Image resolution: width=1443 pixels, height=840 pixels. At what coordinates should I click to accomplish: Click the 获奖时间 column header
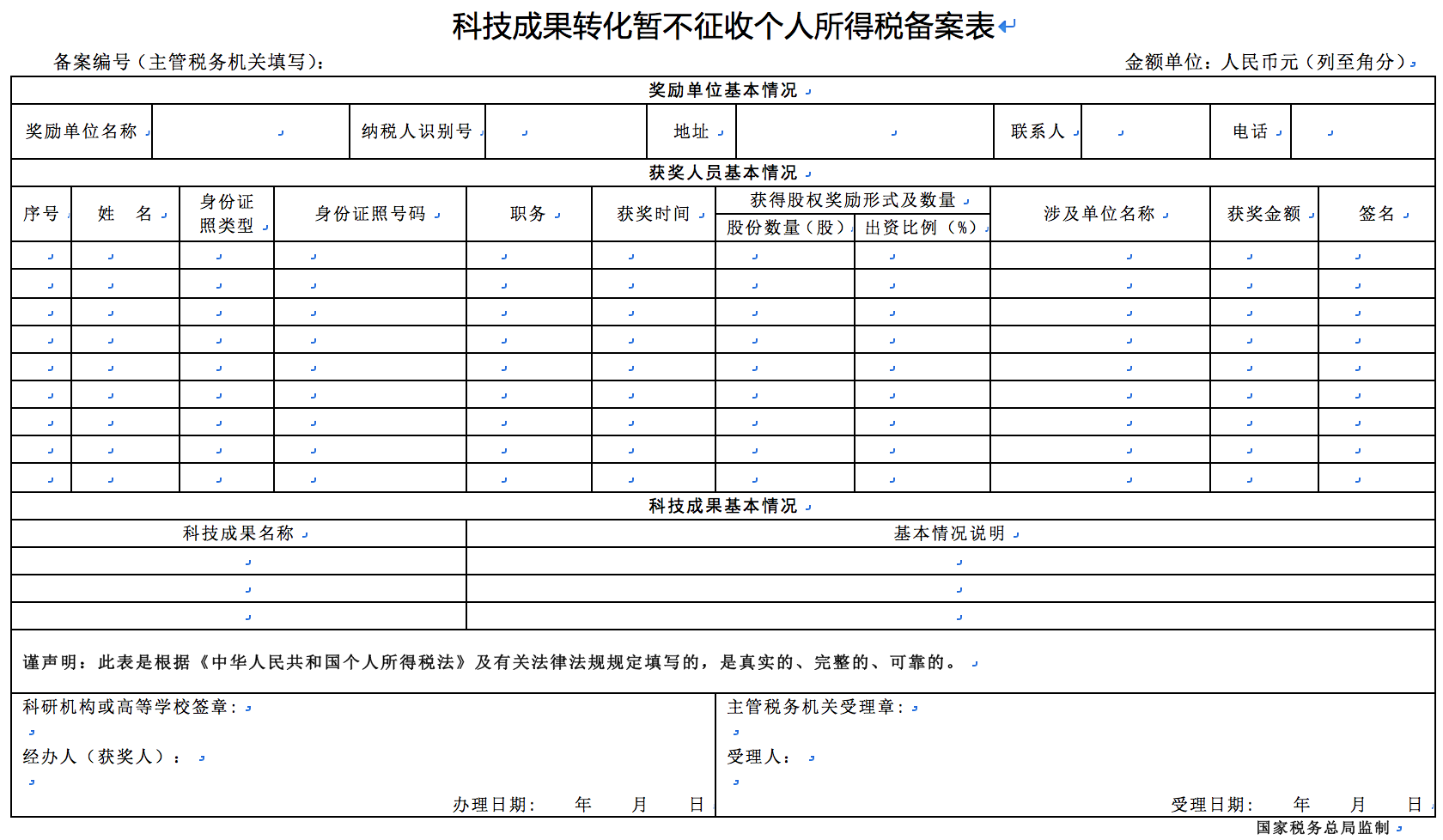654,214
